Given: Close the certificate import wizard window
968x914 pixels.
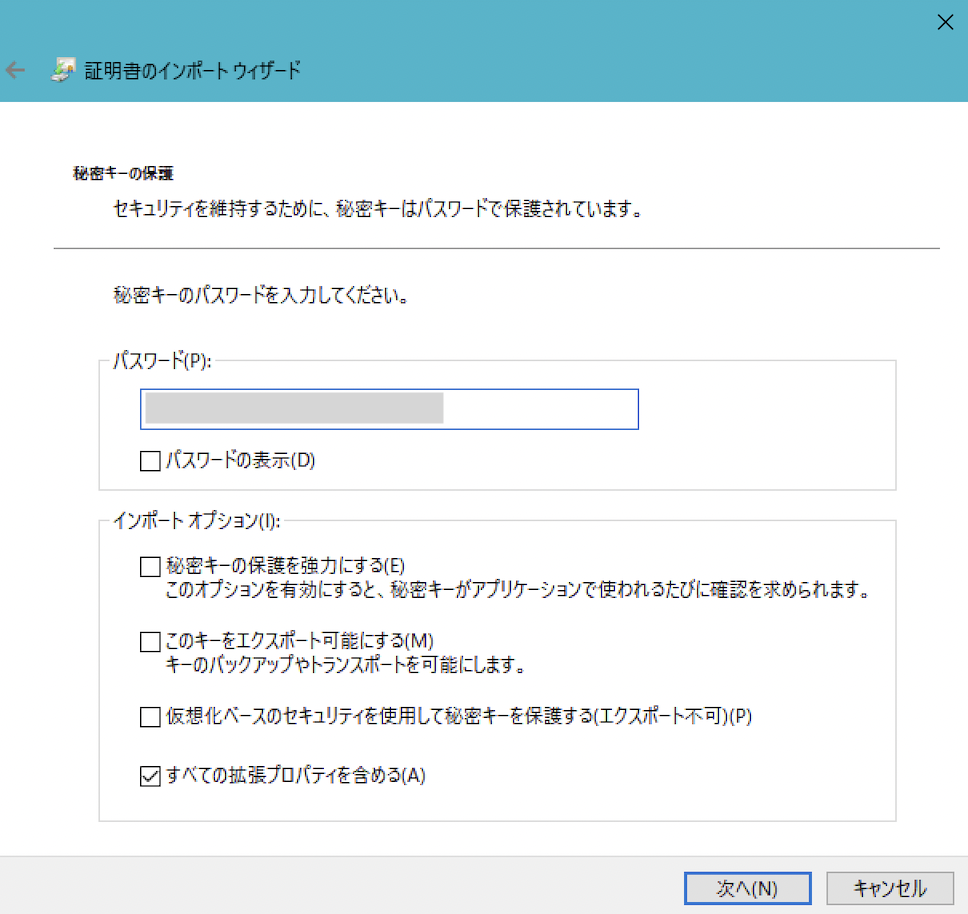Looking at the screenshot, I should tap(943, 23).
